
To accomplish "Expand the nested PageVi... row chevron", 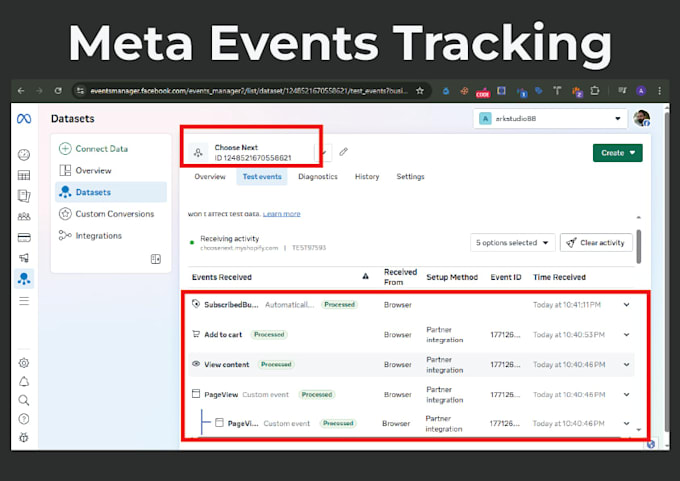I will [627, 423].
